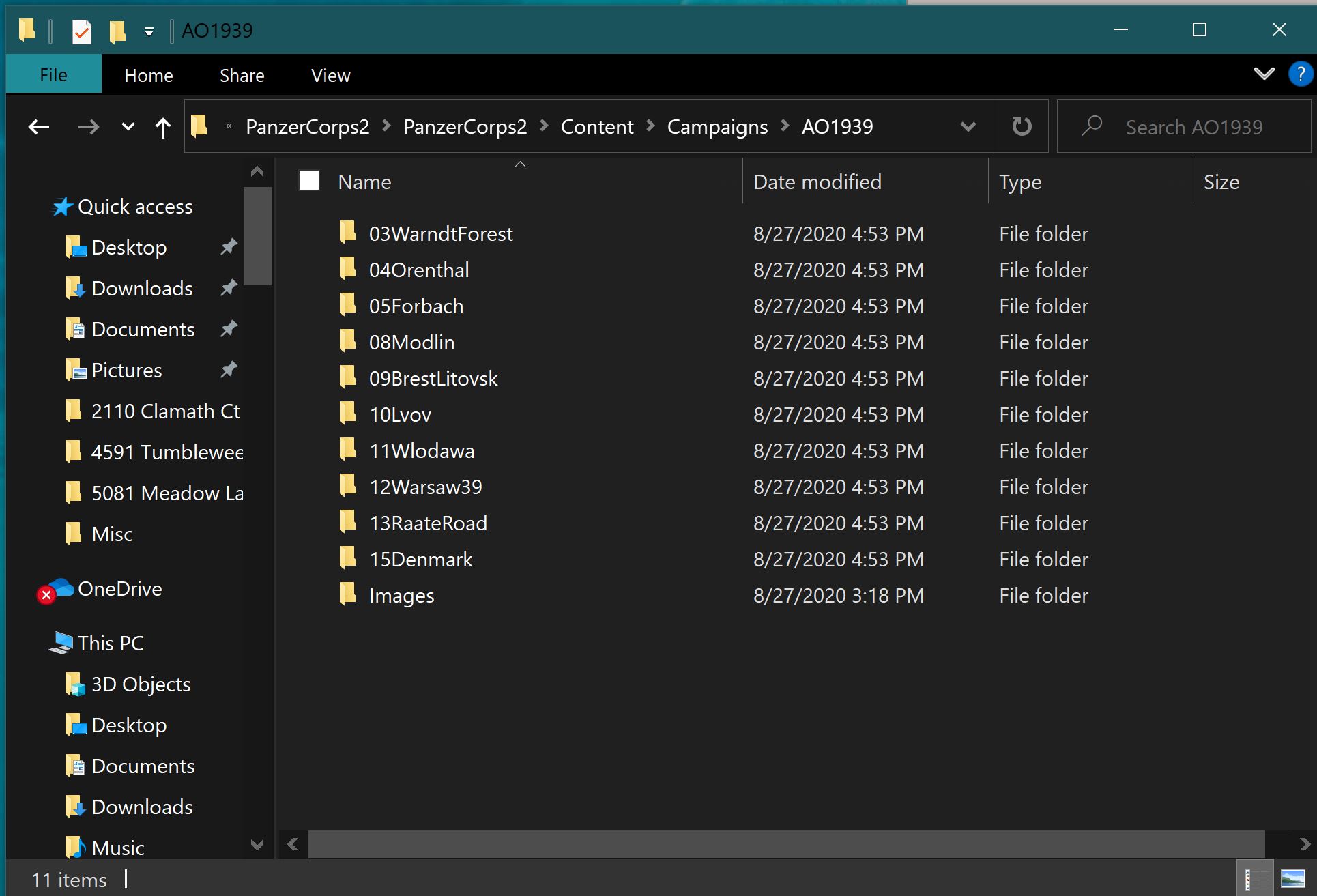Screen dimensions: 1317x896
Task: Open pinned Documents under Quick access
Action: pos(143,330)
